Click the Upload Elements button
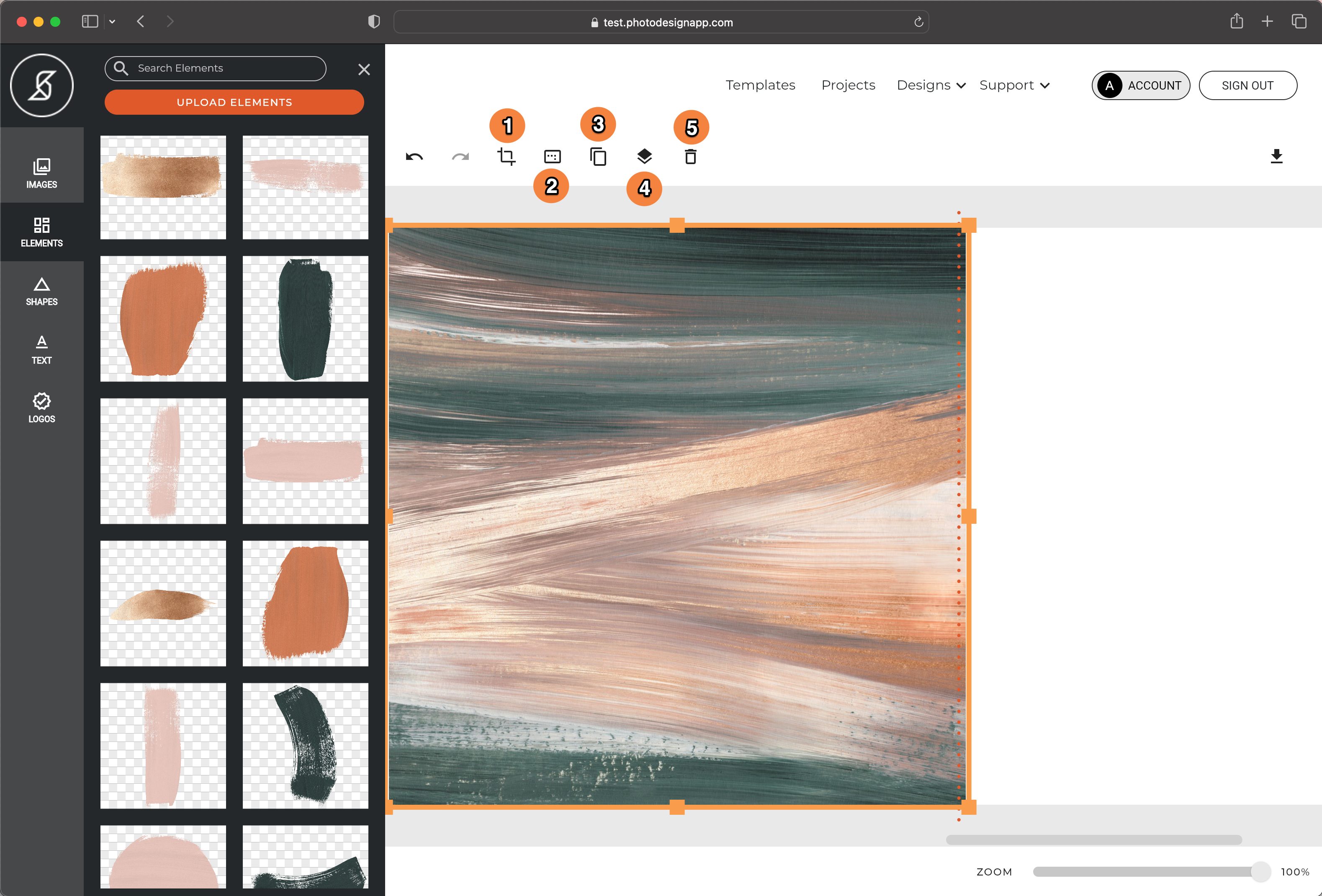Viewport: 1322px width, 896px height. (234, 103)
